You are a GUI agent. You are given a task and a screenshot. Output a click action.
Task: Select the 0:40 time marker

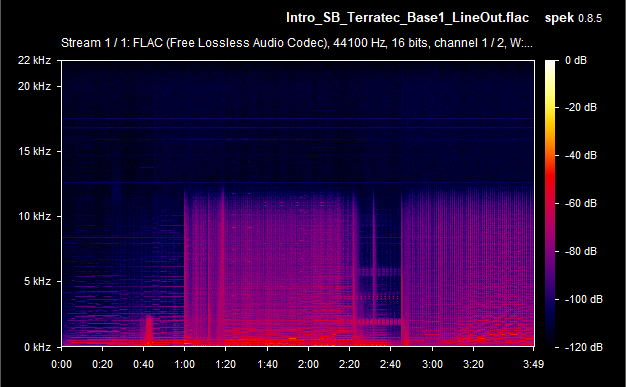pyautogui.click(x=143, y=364)
